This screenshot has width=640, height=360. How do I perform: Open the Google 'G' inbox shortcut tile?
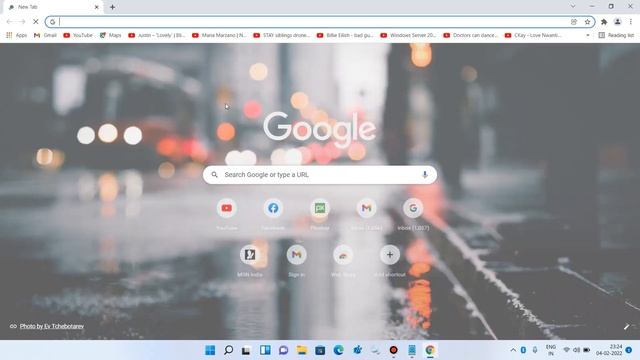coord(413,208)
